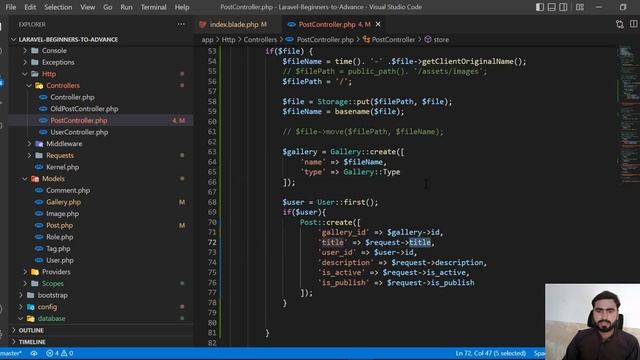Open the File menu
640x360 pixels.
(11, 7)
